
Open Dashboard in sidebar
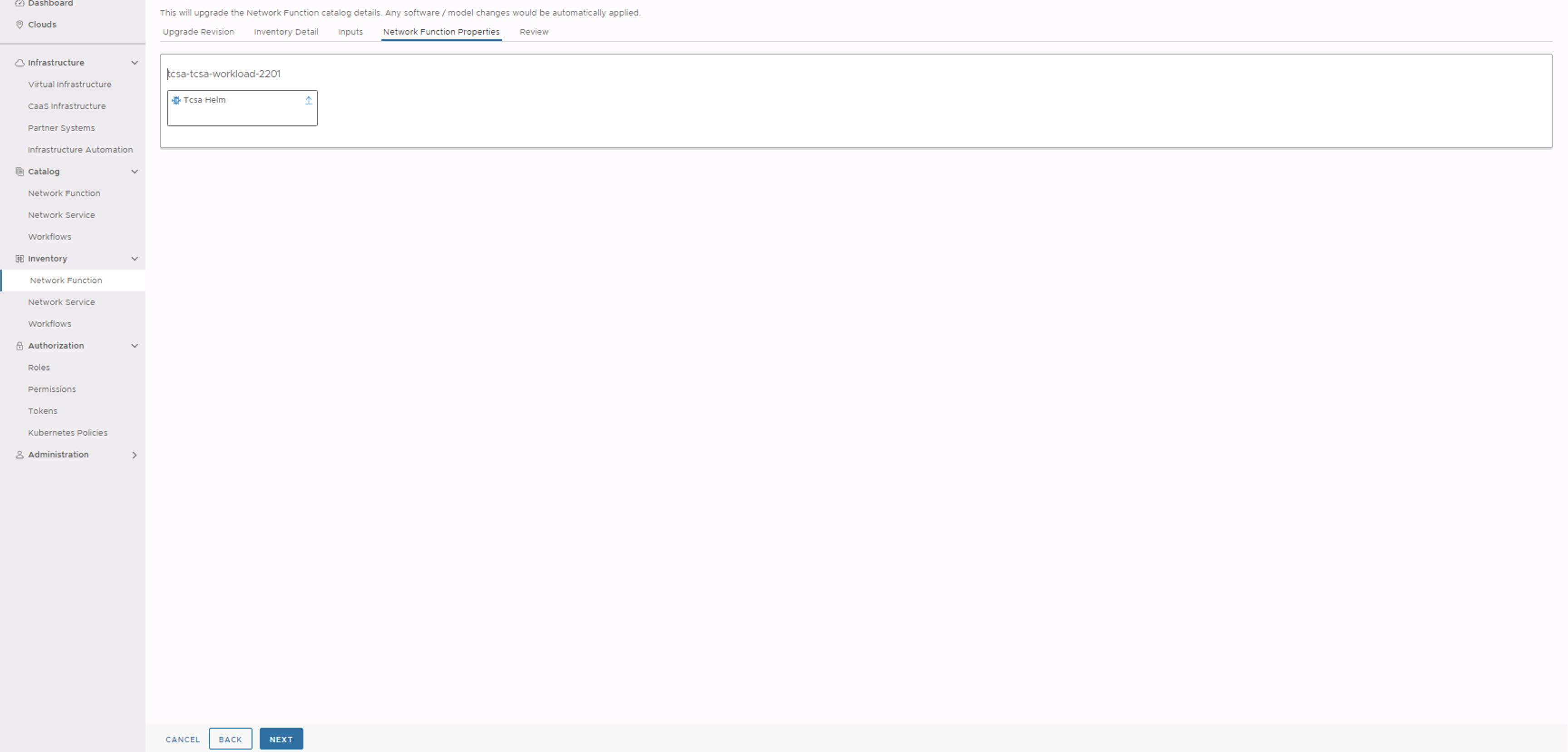point(50,3)
